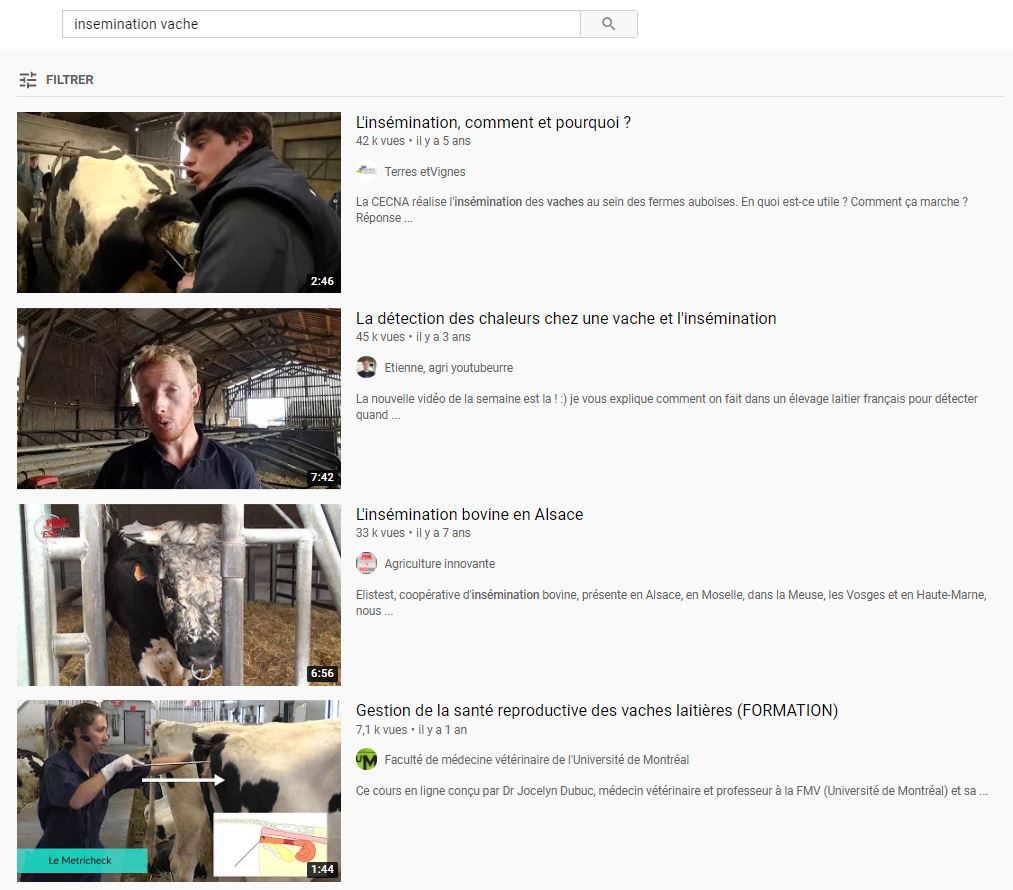The height and width of the screenshot is (890, 1013).
Task: Click the Le Metricheck video thumbnail
Action: click(179, 790)
